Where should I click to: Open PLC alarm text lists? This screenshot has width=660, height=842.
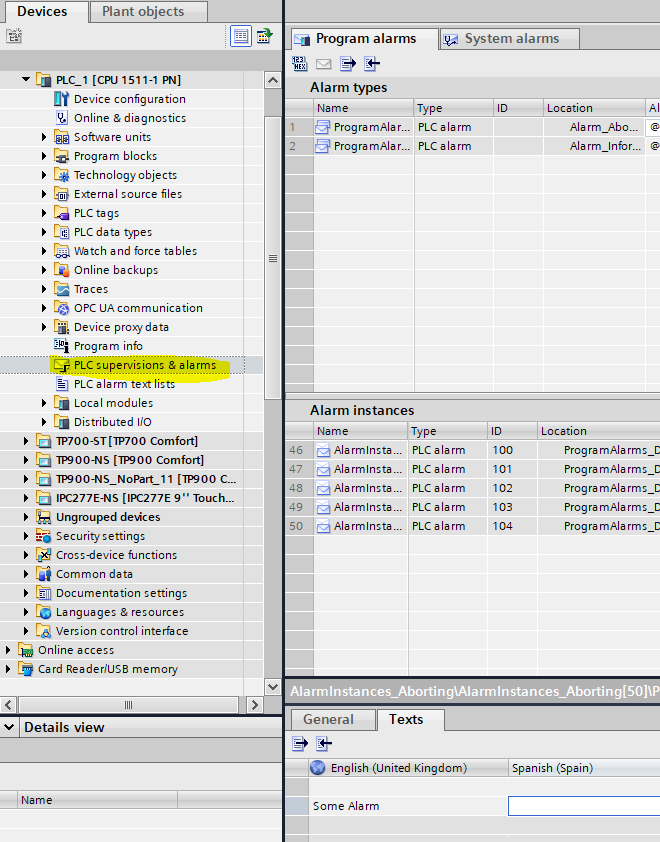(124, 384)
